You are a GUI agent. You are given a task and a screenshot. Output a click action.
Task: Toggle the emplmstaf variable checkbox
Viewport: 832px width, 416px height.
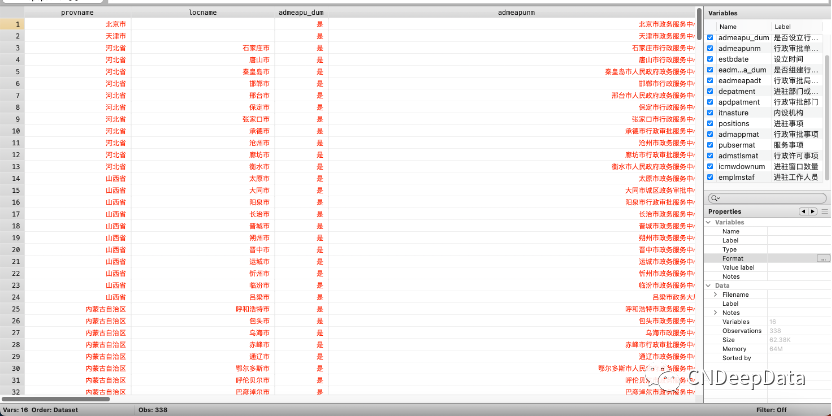[x=710, y=177]
